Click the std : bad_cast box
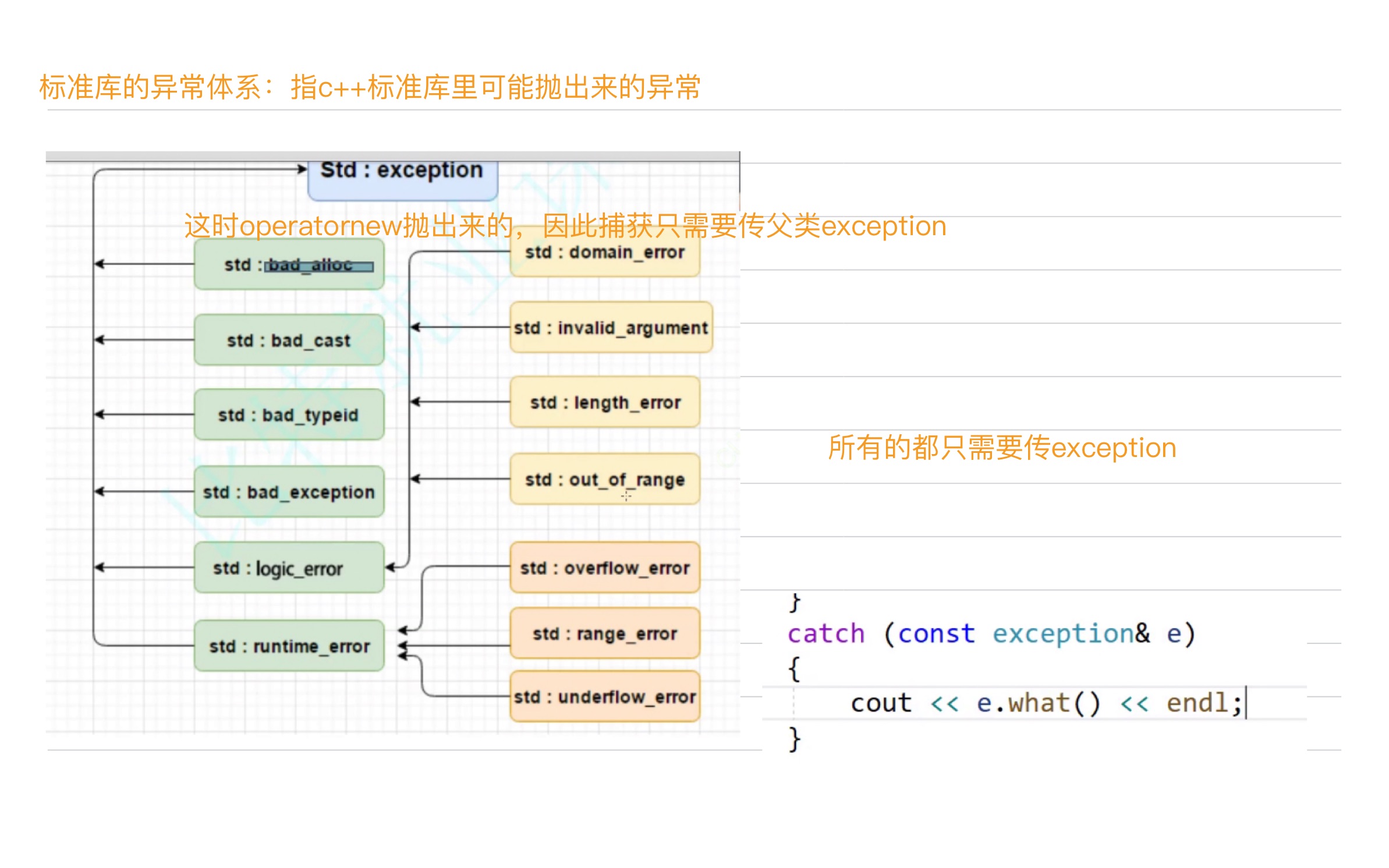Image resolution: width=1389 pixels, height=868 pixels. [x=289, y=340]
